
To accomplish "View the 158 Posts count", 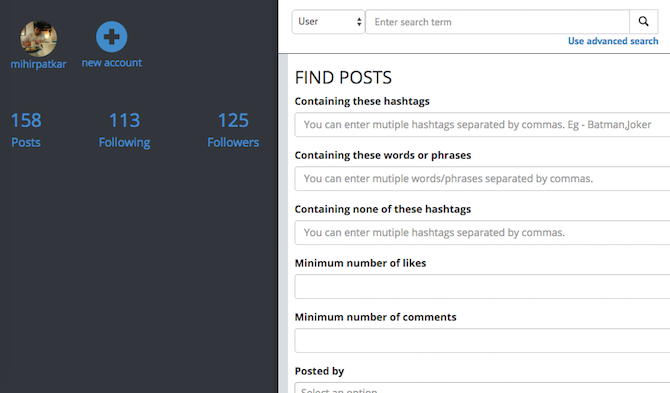I will [x=26, y=130].
